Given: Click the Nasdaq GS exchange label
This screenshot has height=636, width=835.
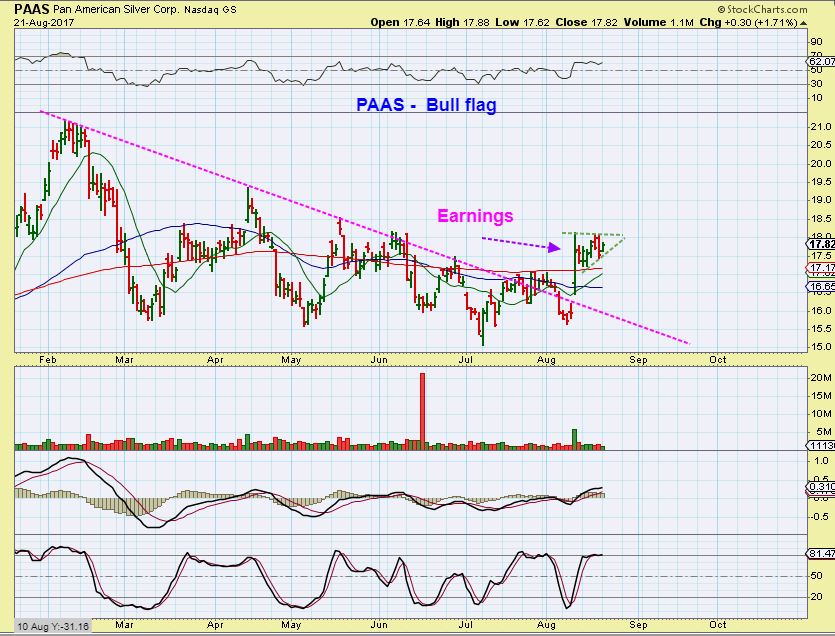Looking at the screenshot, I should [210, 10].
